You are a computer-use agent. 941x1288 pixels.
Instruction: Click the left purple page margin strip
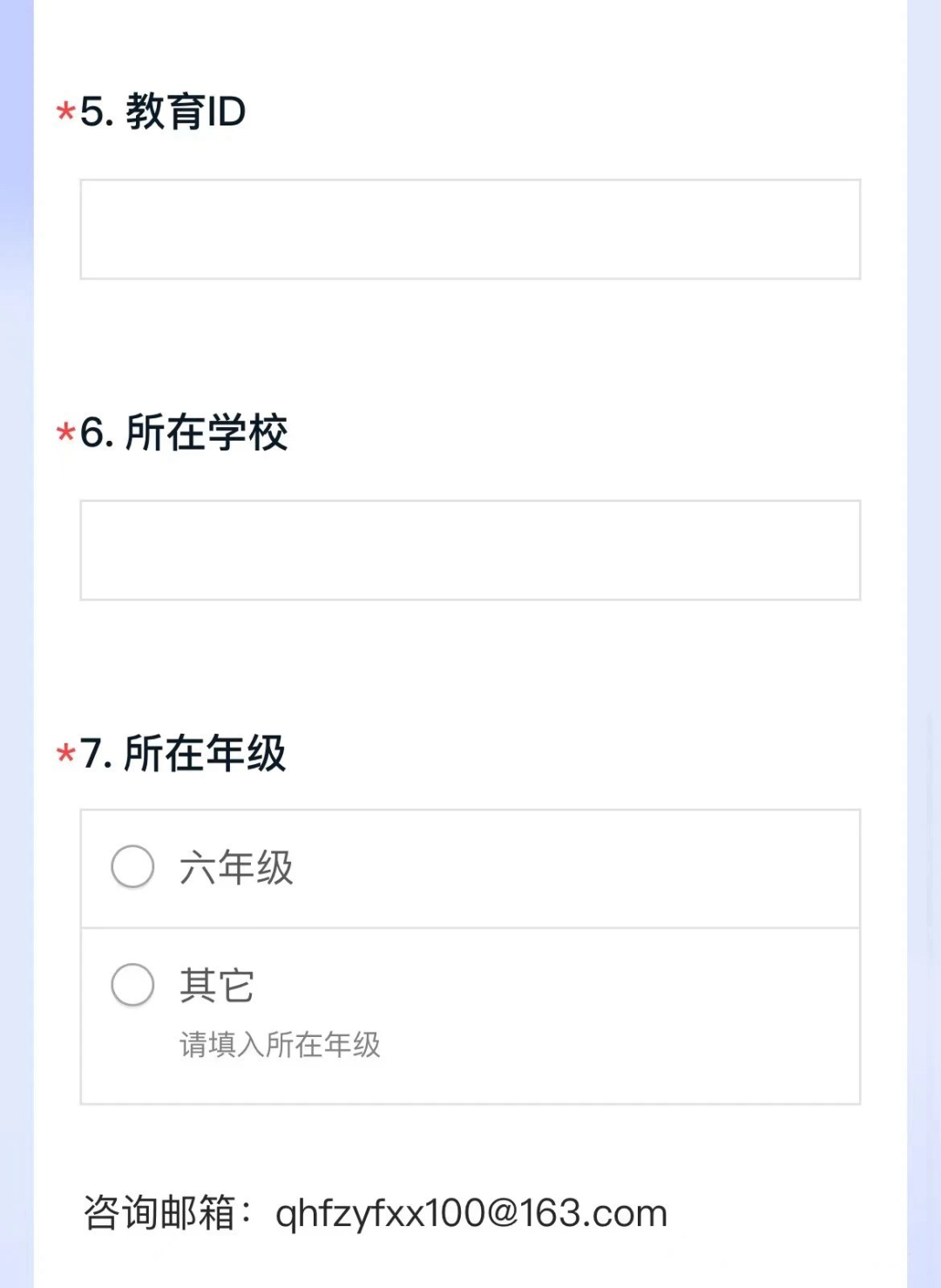pos(17,644)
